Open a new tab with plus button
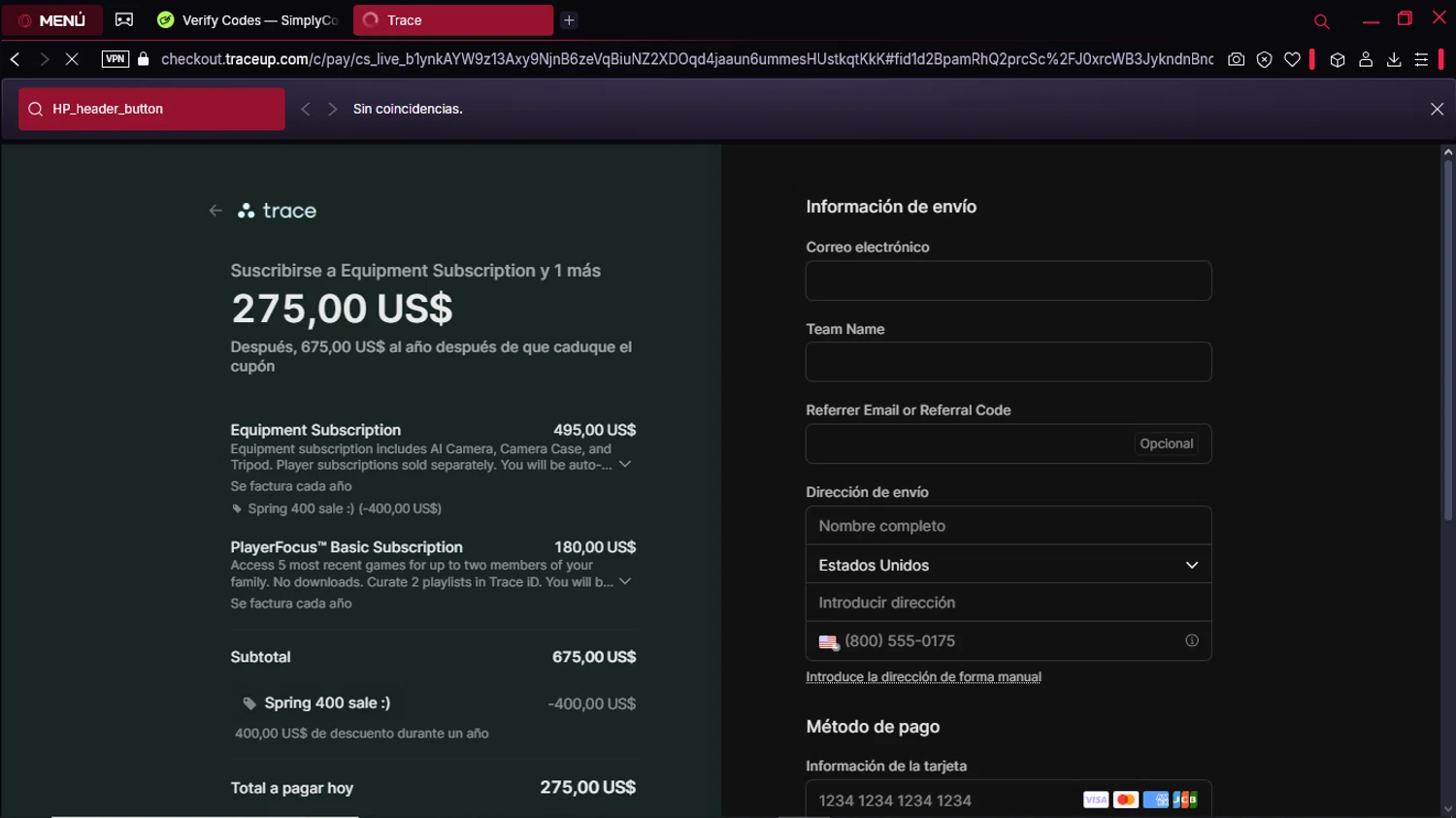 click(x=570, y=20)
